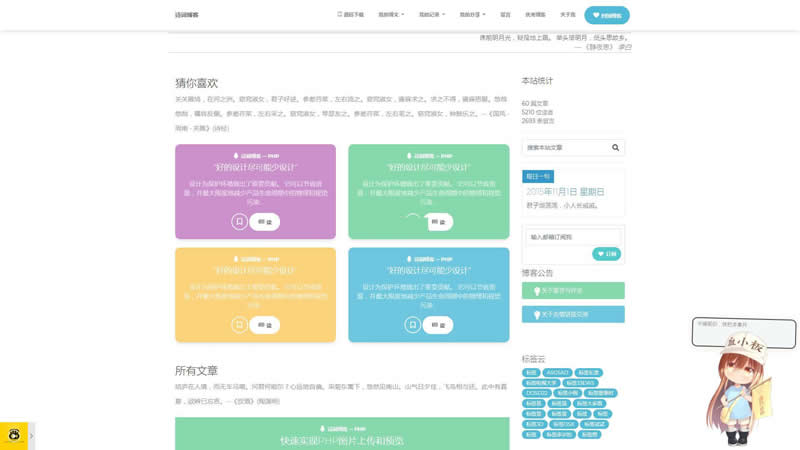Click the white pill button on purple card

coord(264,221)
